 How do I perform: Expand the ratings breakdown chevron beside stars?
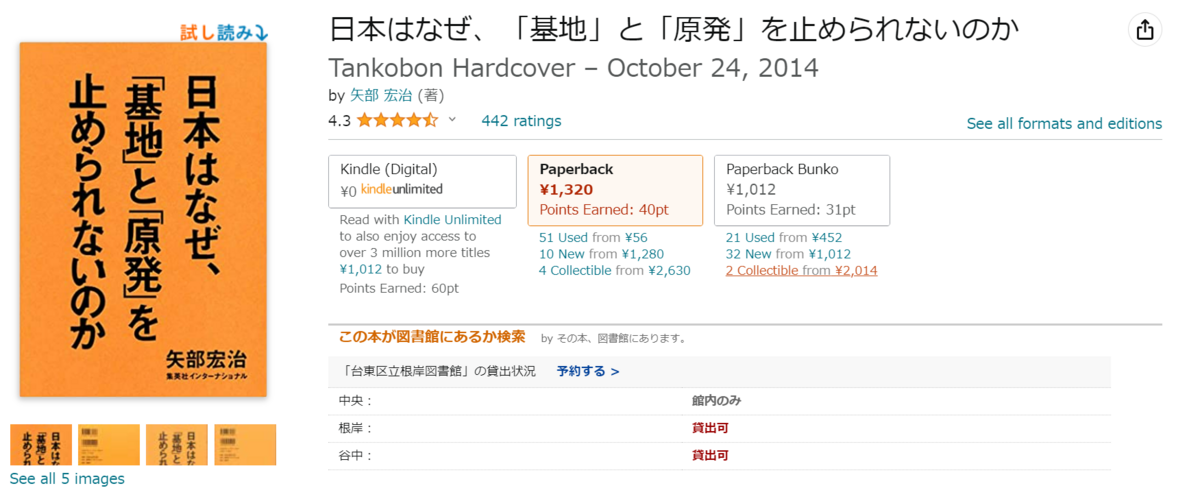pos(452,120)
